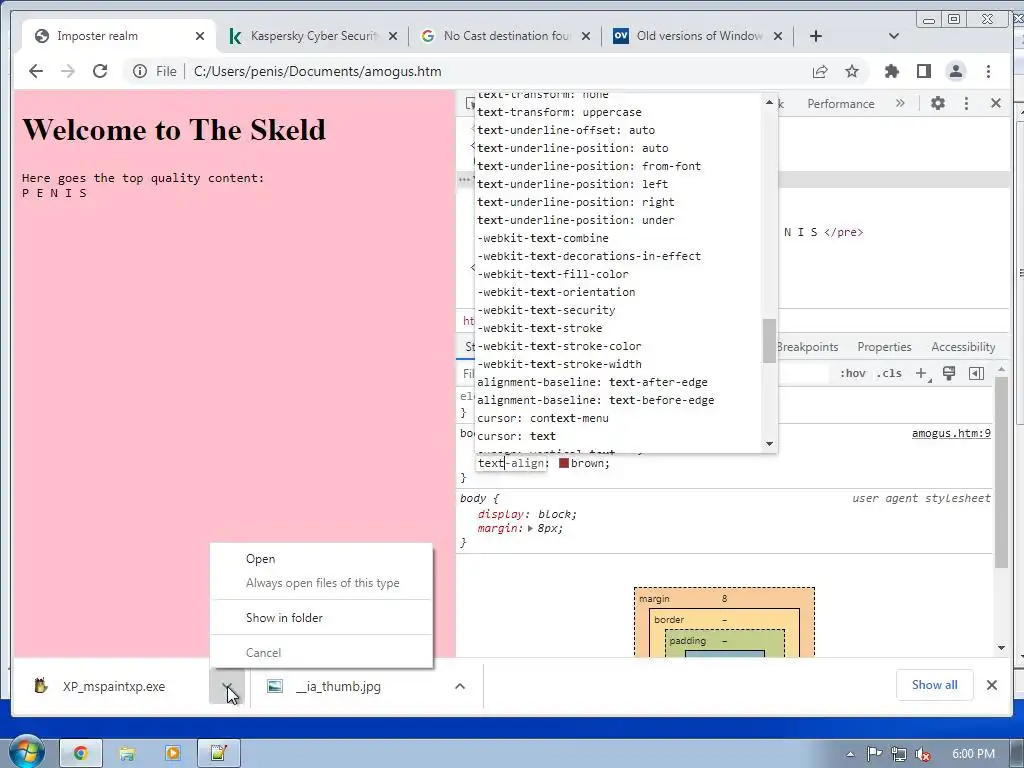This screenshot has height=768, width=1024.
Task: Click the autocomplete list scrollbar thumb
Action: pyautogui.click(x=769, y=340)
